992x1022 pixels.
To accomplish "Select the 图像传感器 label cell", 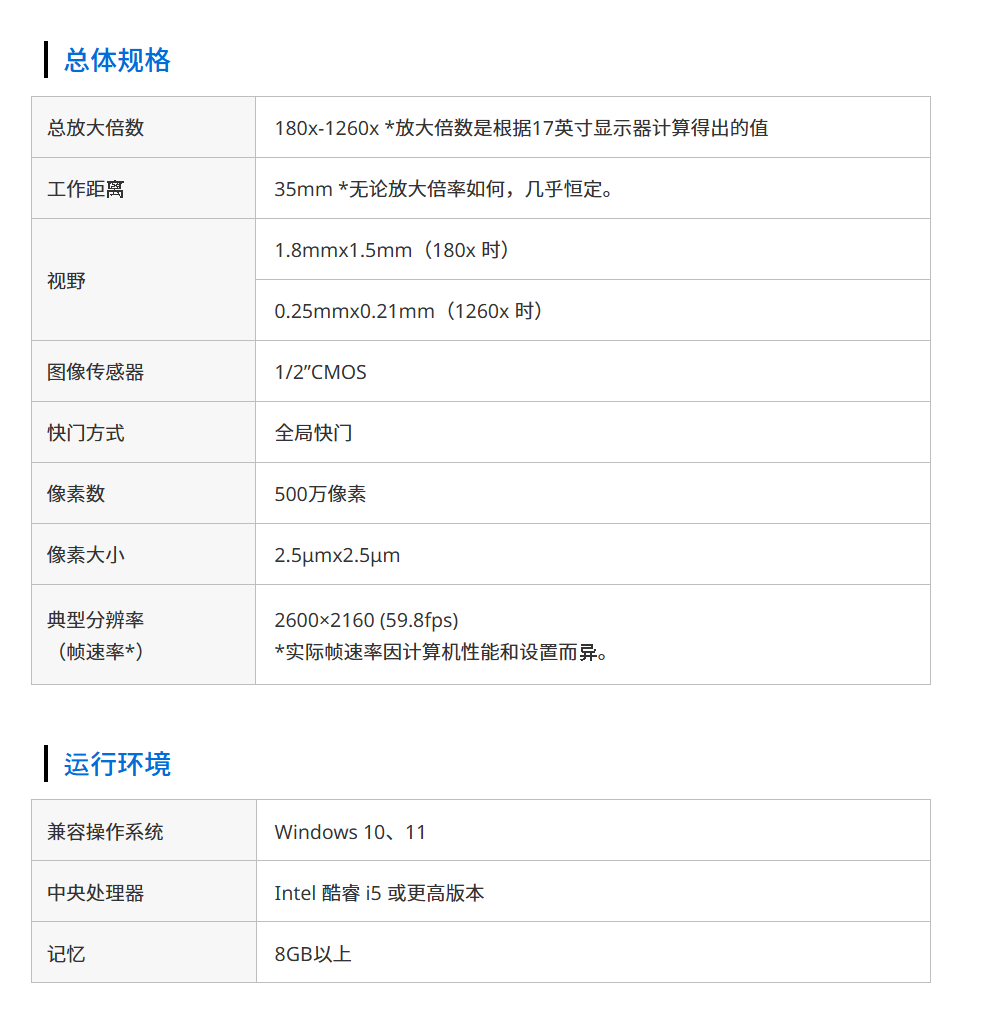I will (x=143, y=372).
